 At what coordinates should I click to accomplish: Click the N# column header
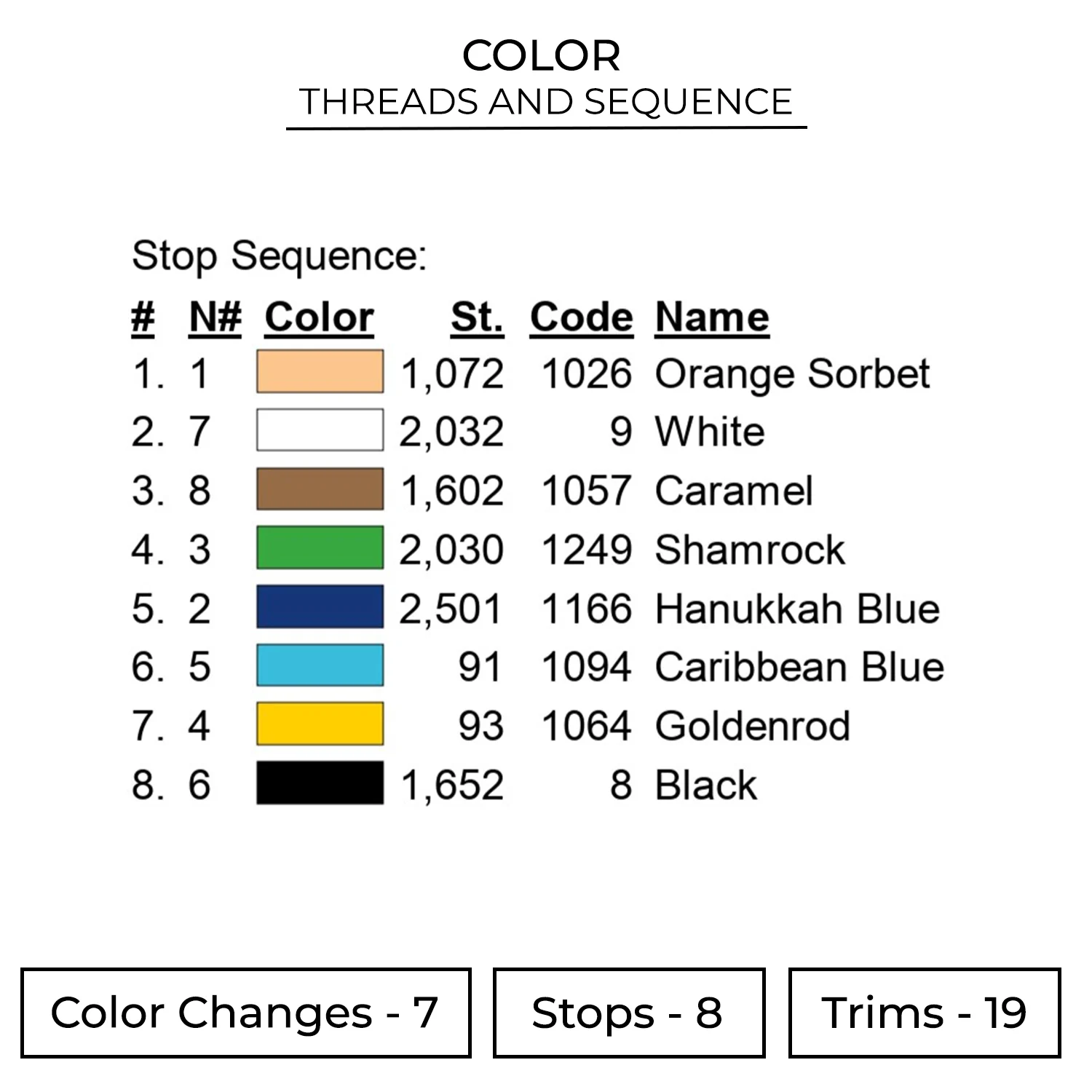click(215, 317)
